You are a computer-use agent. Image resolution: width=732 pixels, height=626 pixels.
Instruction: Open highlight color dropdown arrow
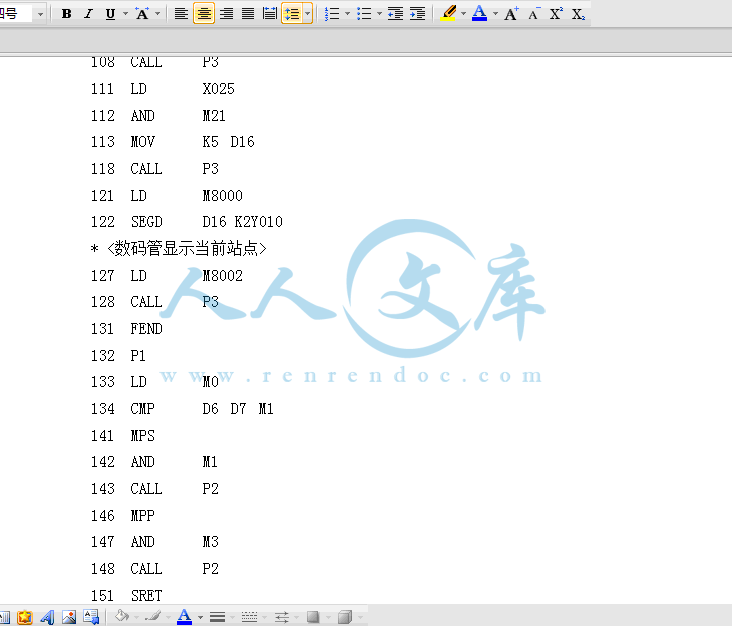point(464,14)
